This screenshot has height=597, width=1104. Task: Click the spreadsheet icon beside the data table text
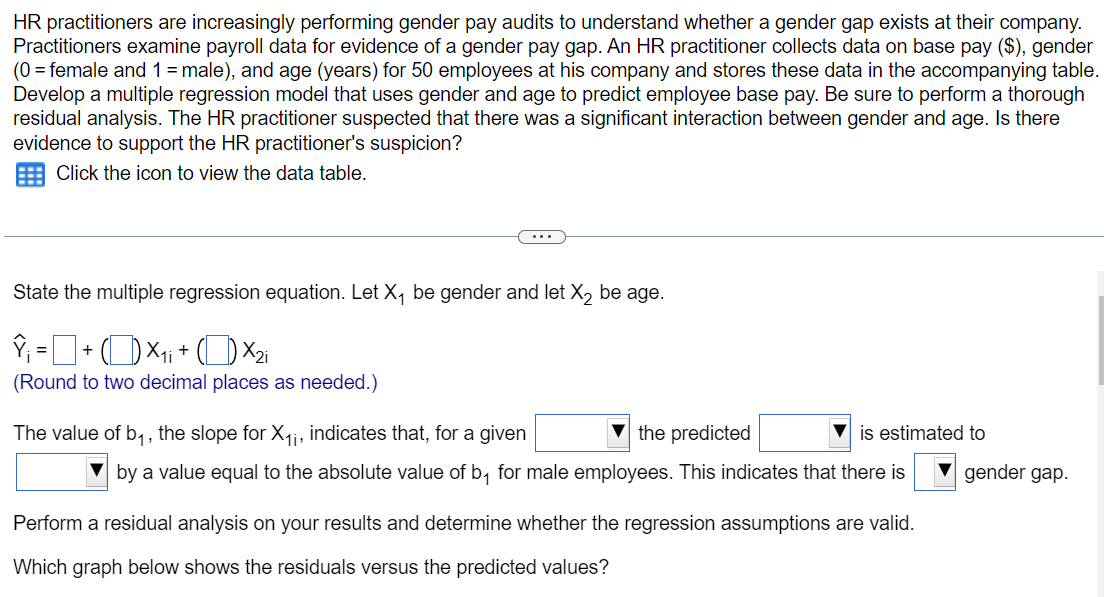[x=29, y=174]
